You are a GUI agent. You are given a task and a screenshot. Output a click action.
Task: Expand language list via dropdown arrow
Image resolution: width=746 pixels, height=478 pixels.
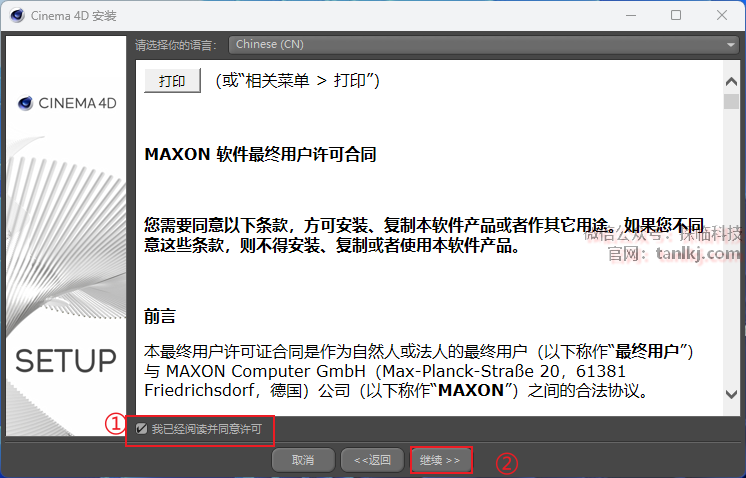pos(730,45)
